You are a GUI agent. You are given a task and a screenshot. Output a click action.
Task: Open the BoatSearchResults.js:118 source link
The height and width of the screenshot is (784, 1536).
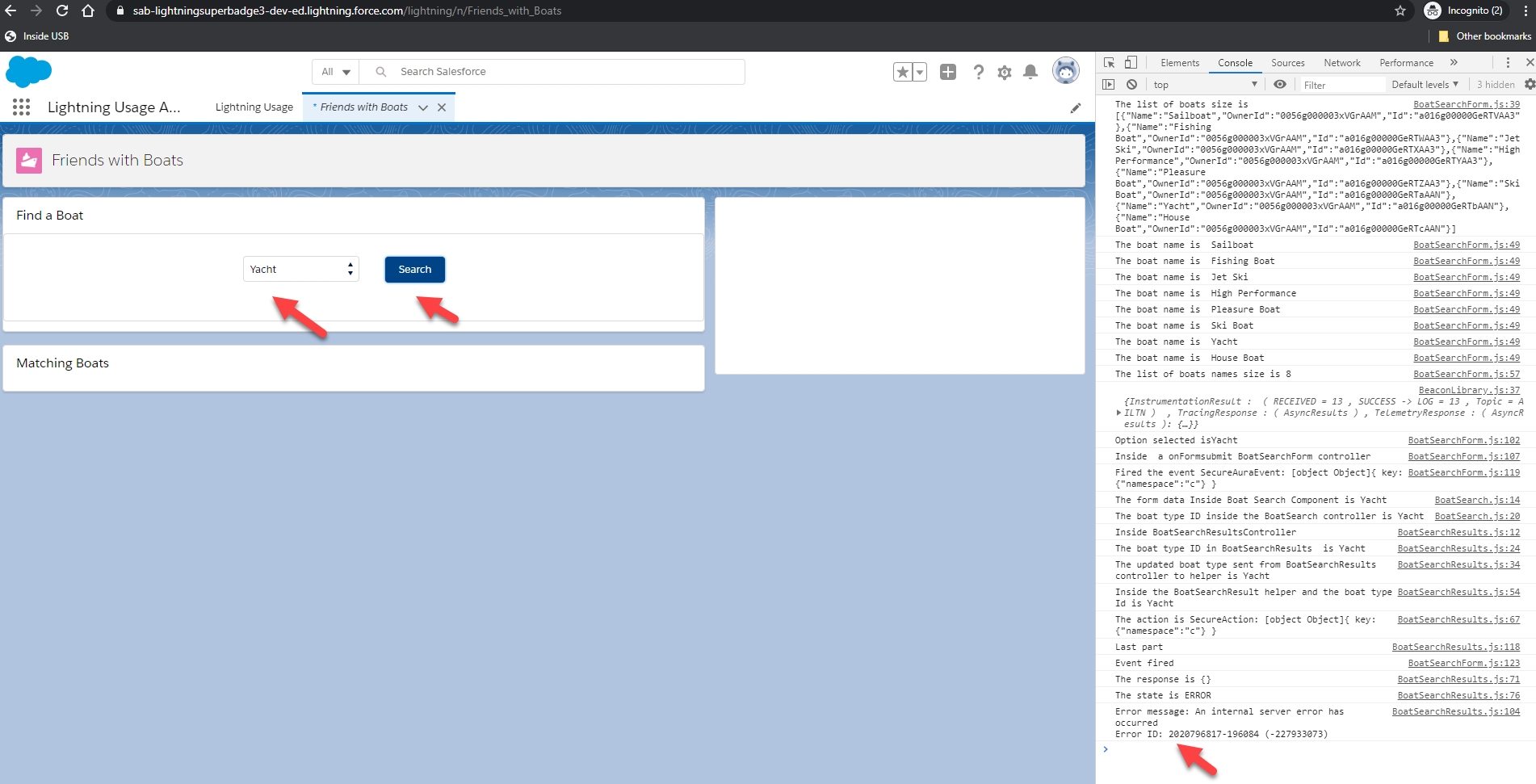point(1456,647)
